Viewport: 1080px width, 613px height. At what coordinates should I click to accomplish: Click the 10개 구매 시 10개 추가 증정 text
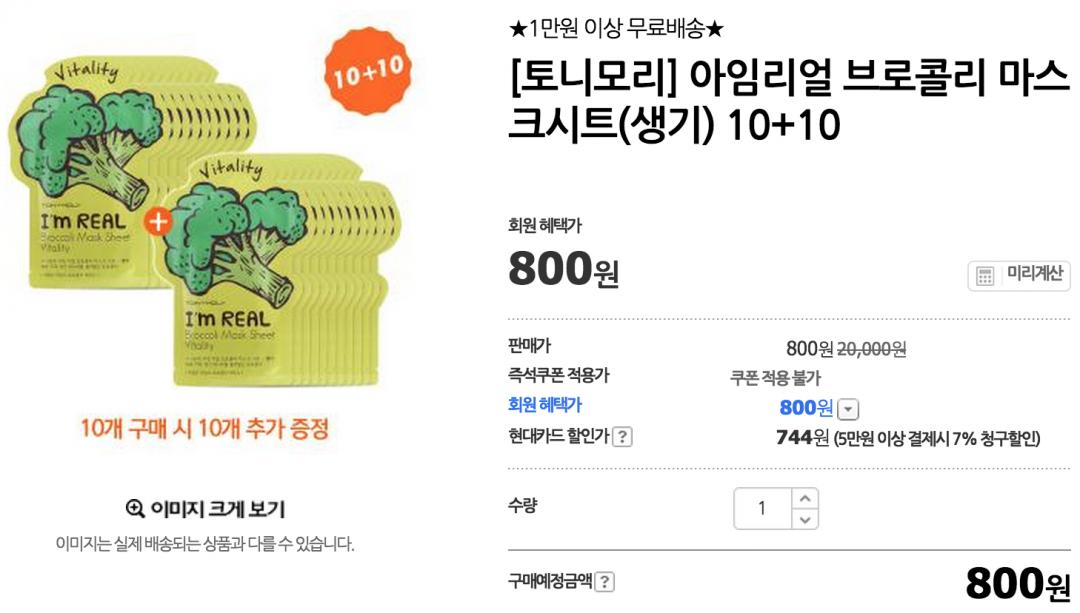205,429
